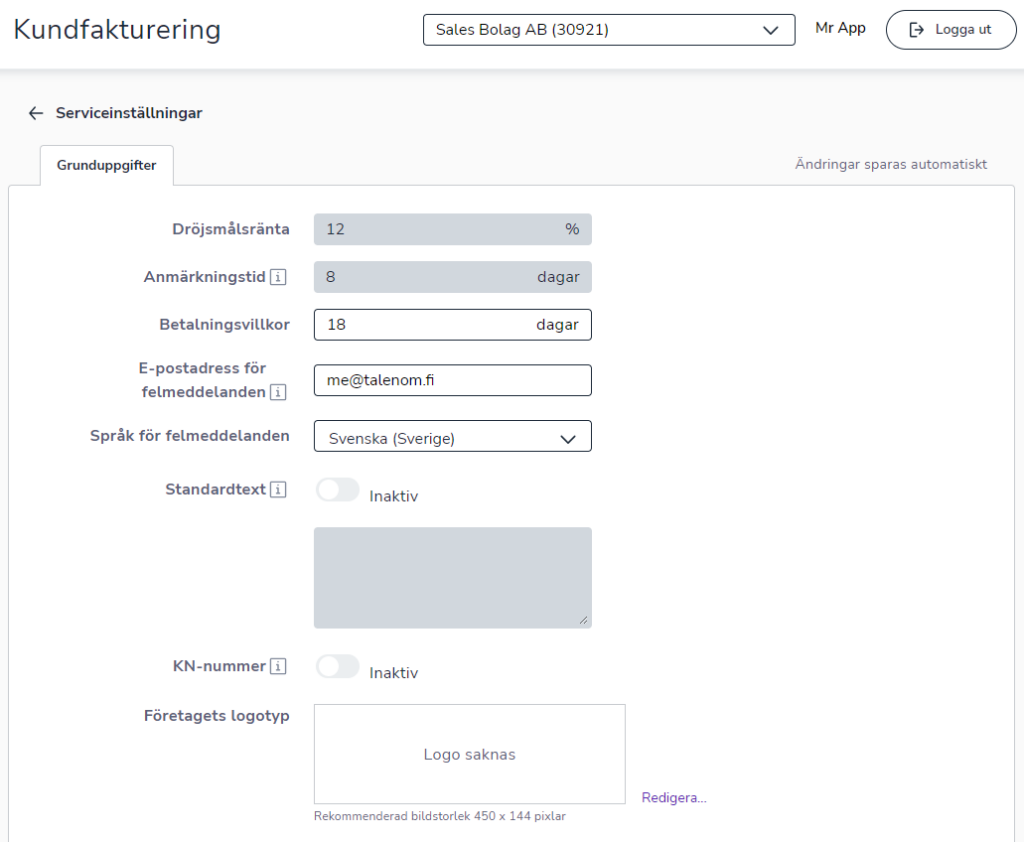Click the Dröjsmålsränta percentage field
Image resolution: width=1024 pixels, height=842 pixels.
(453, 229)
